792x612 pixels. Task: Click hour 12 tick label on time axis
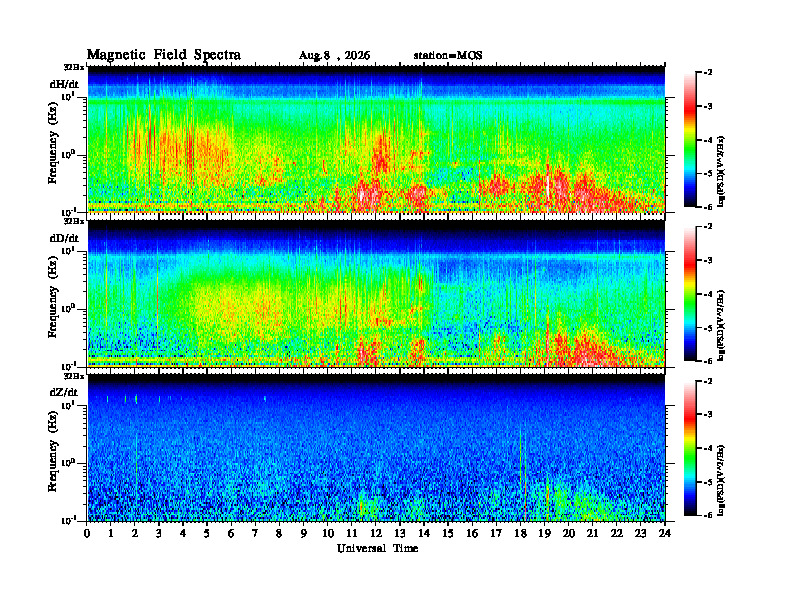(376, 534)
